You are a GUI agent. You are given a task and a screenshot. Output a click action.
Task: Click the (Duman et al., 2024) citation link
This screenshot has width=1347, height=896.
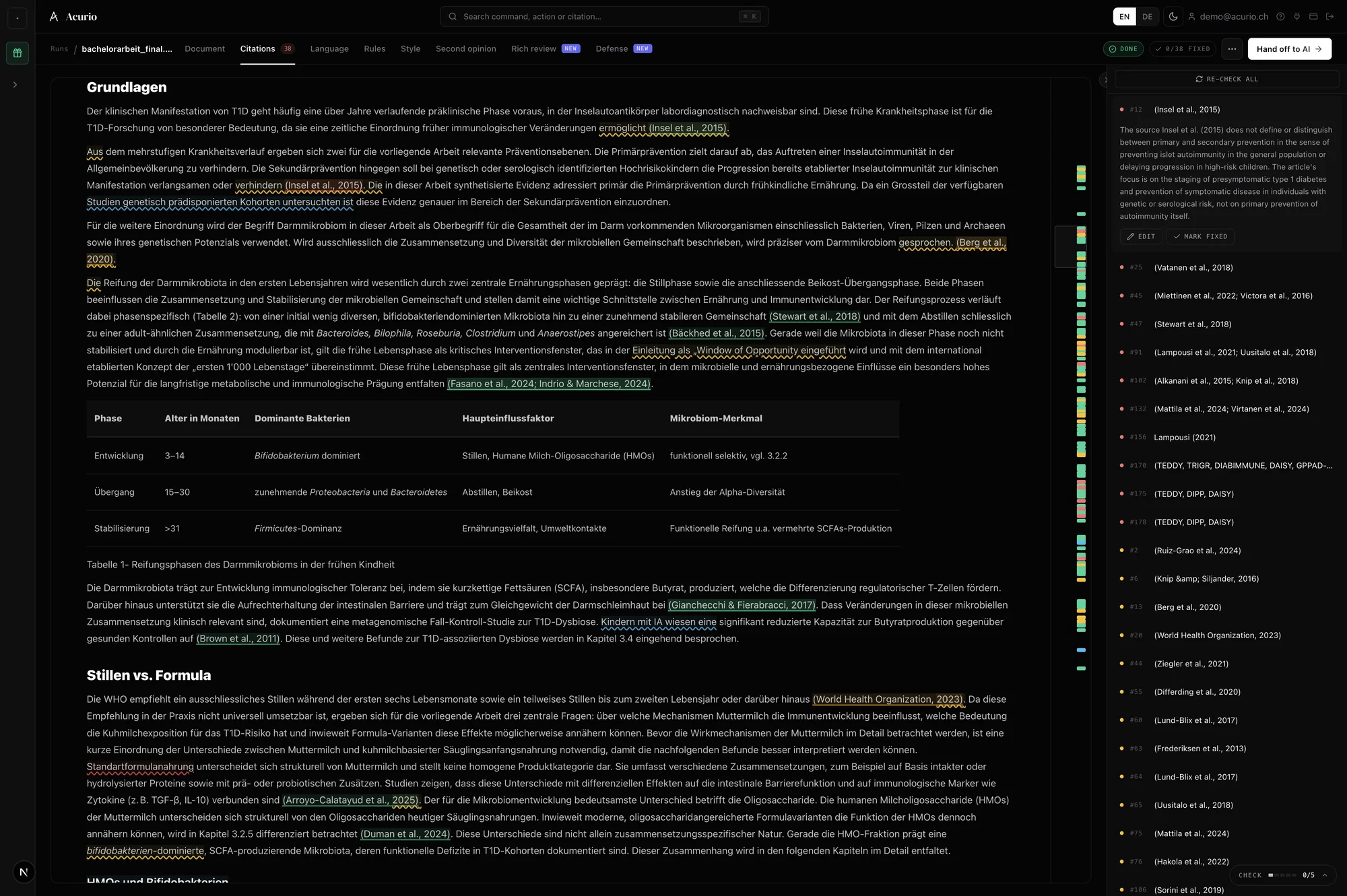coord(405,834)
